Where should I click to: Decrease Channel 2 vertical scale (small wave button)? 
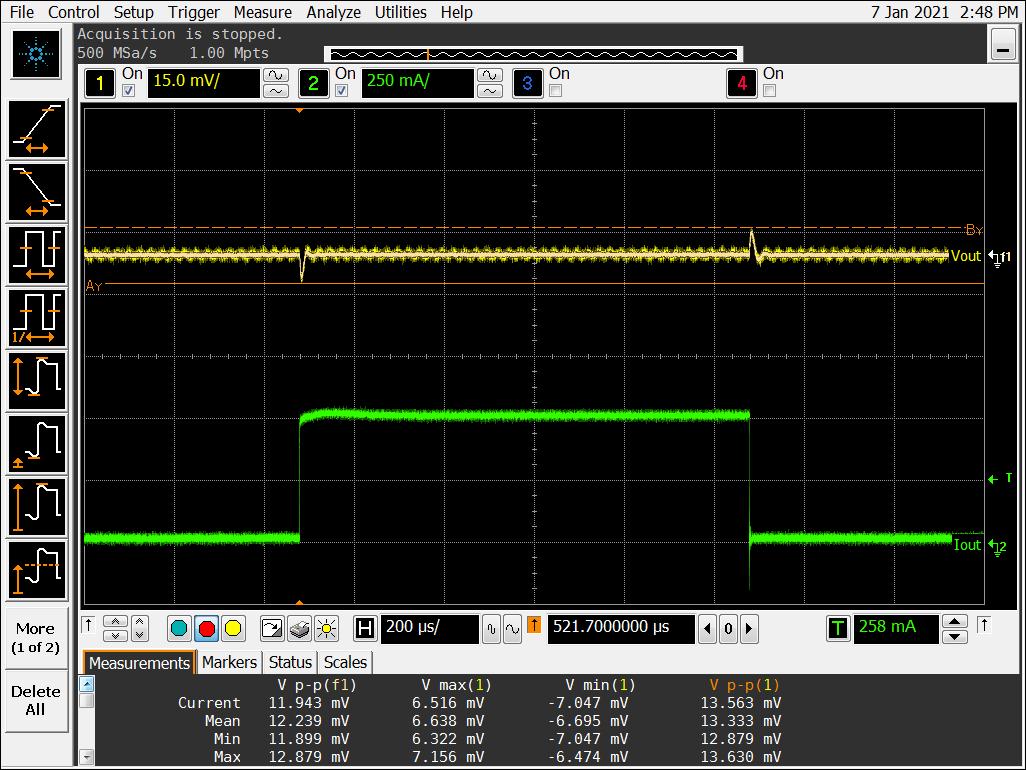(489, 91)
